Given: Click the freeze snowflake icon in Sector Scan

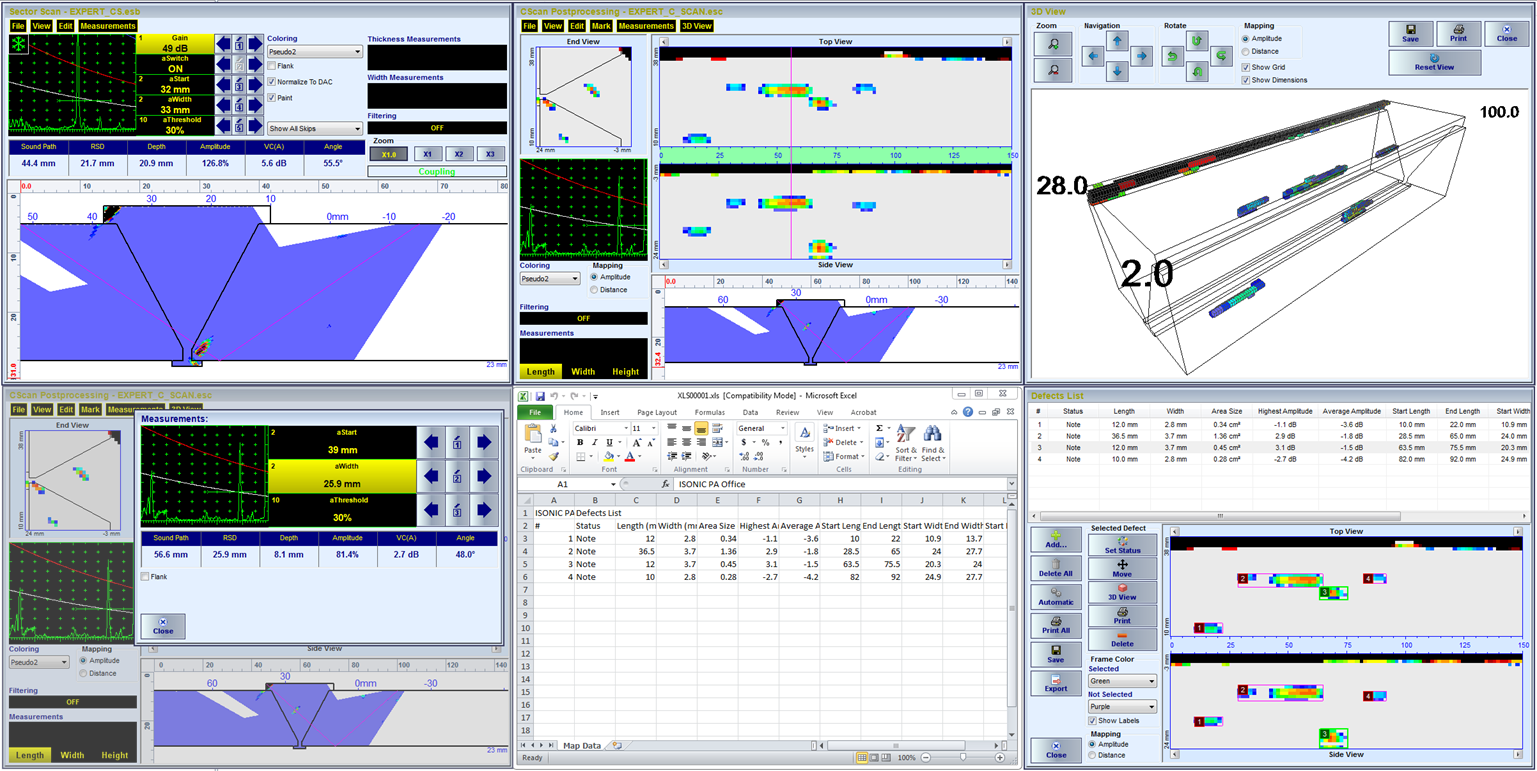Looking at the screenshot, I should point(18,43).
